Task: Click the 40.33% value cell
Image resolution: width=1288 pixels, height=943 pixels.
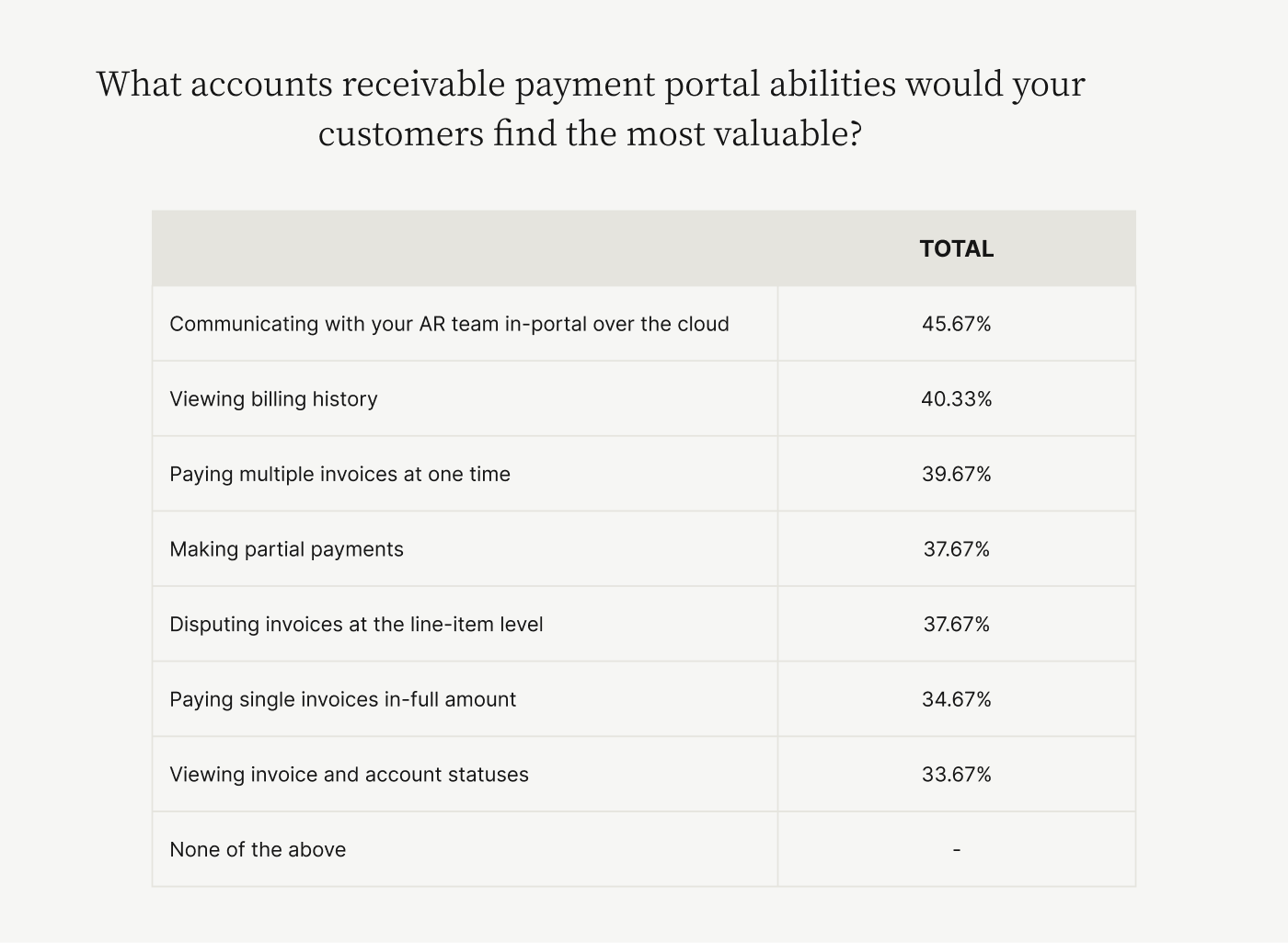Action: pos(956,399)
